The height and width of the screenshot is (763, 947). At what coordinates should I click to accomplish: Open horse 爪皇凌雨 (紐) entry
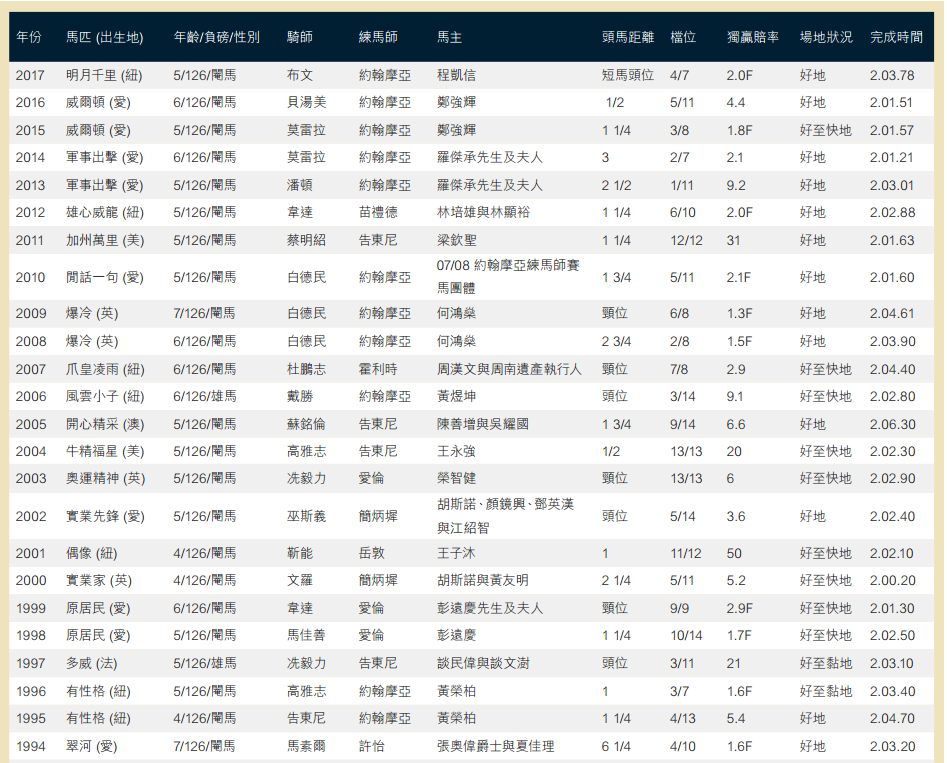pyautogui.click(x=105, y=369)
